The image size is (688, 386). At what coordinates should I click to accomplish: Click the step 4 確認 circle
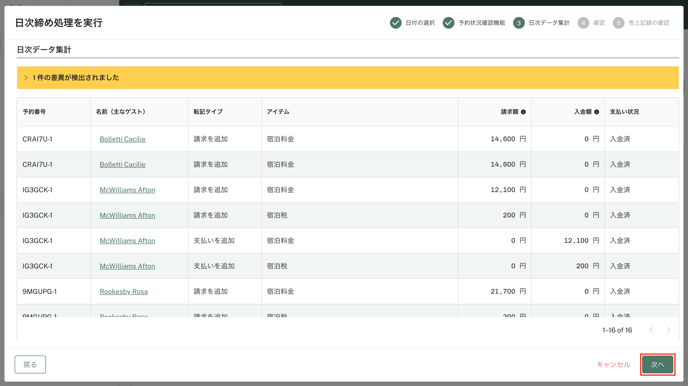point(583,23)
